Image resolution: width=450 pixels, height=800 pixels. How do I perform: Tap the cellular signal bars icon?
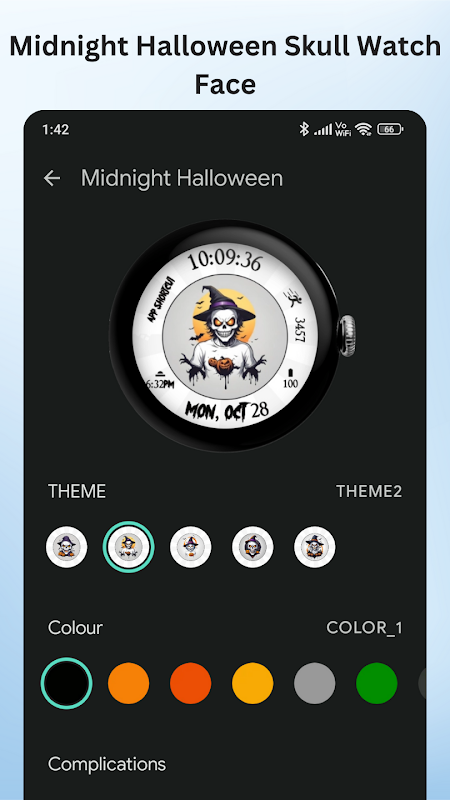[322, 130]
